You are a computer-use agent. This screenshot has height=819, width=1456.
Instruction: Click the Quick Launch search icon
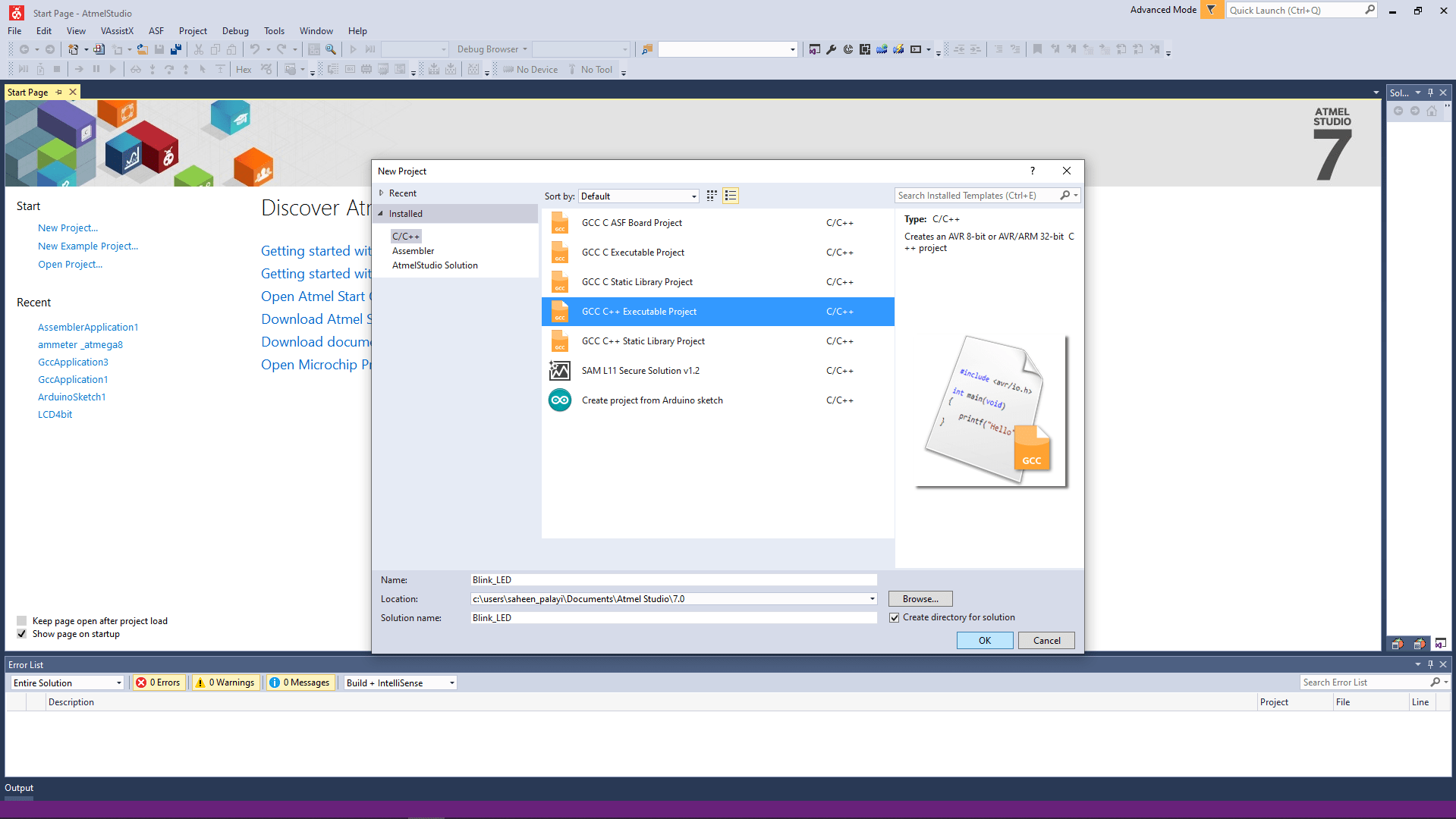point(1370,10)
